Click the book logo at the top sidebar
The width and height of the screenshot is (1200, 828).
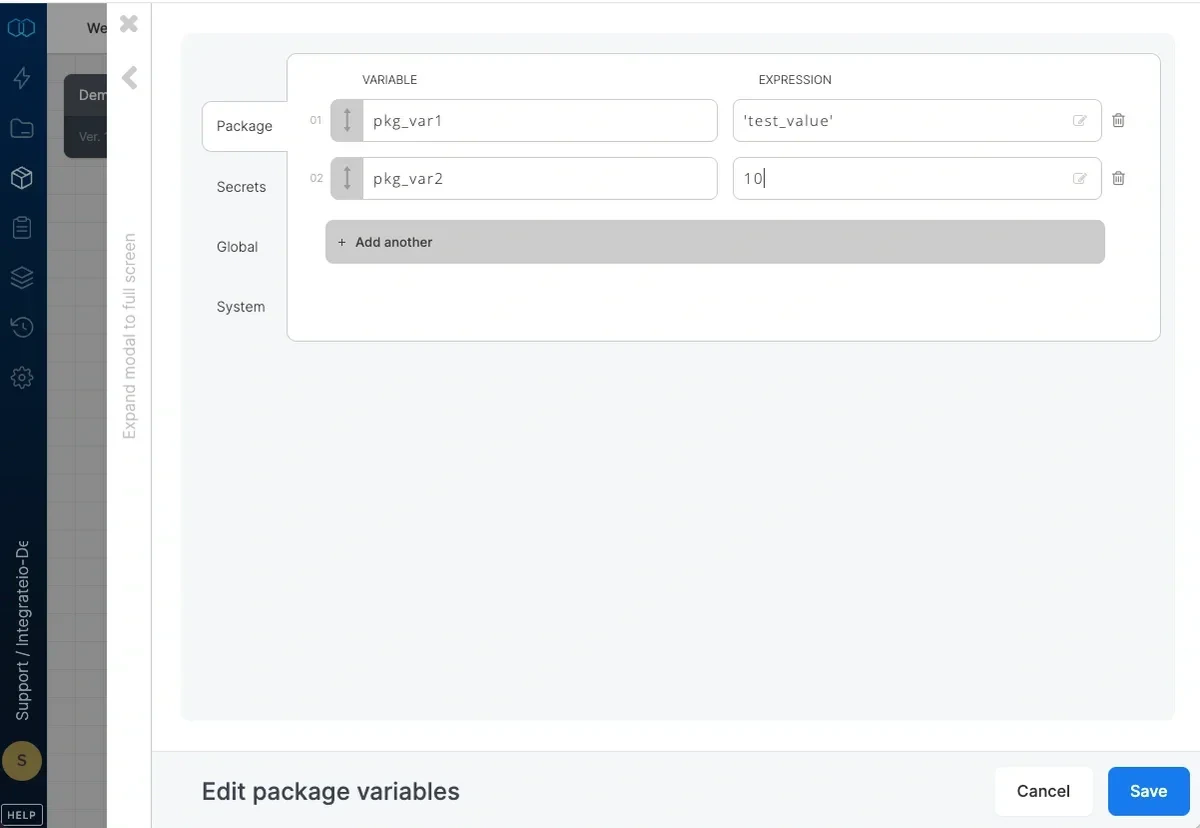point(22,27)
